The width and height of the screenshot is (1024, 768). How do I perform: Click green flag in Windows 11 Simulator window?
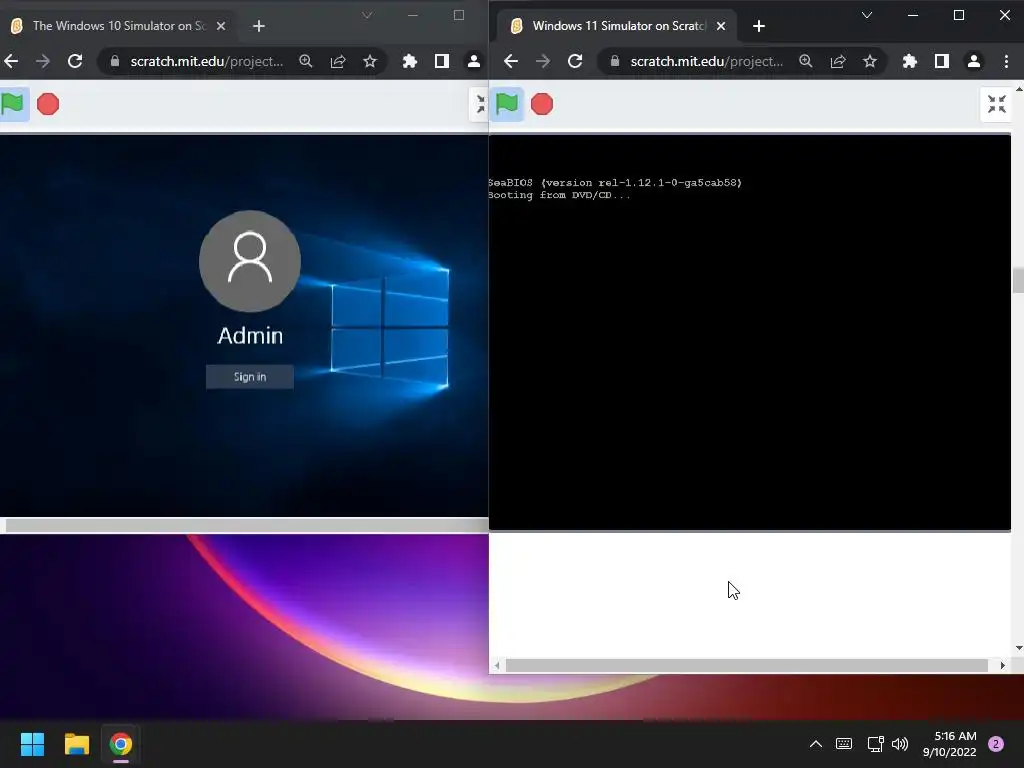point(507,104)
